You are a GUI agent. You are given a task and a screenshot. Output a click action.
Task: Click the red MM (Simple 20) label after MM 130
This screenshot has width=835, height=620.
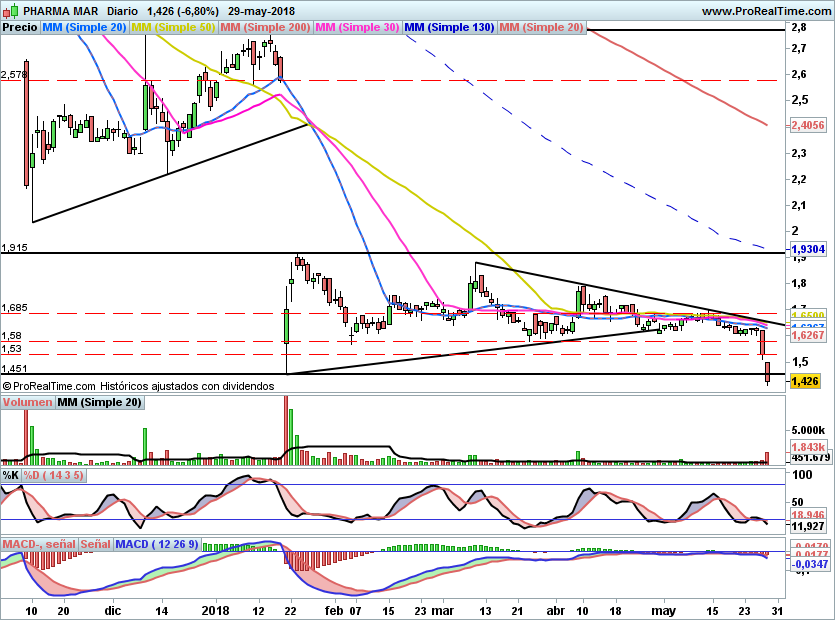541,27
